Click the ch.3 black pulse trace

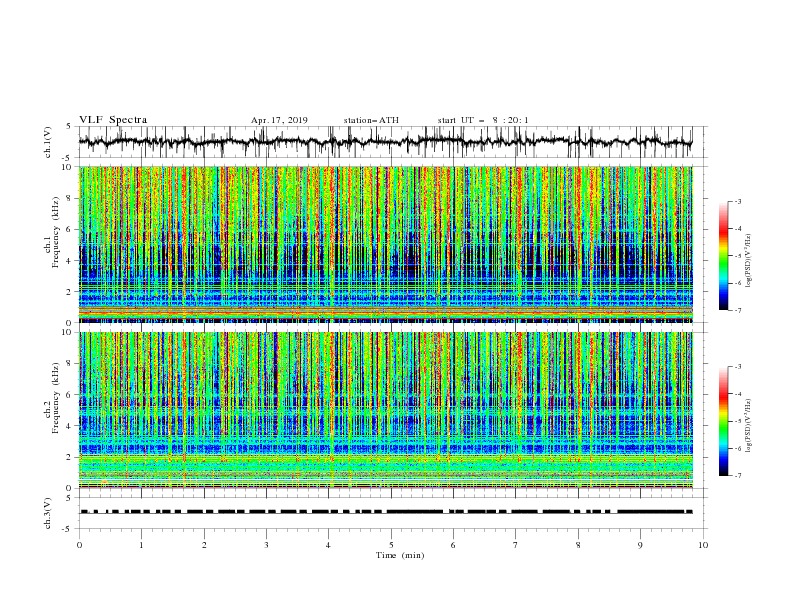[x=386, y=512]
